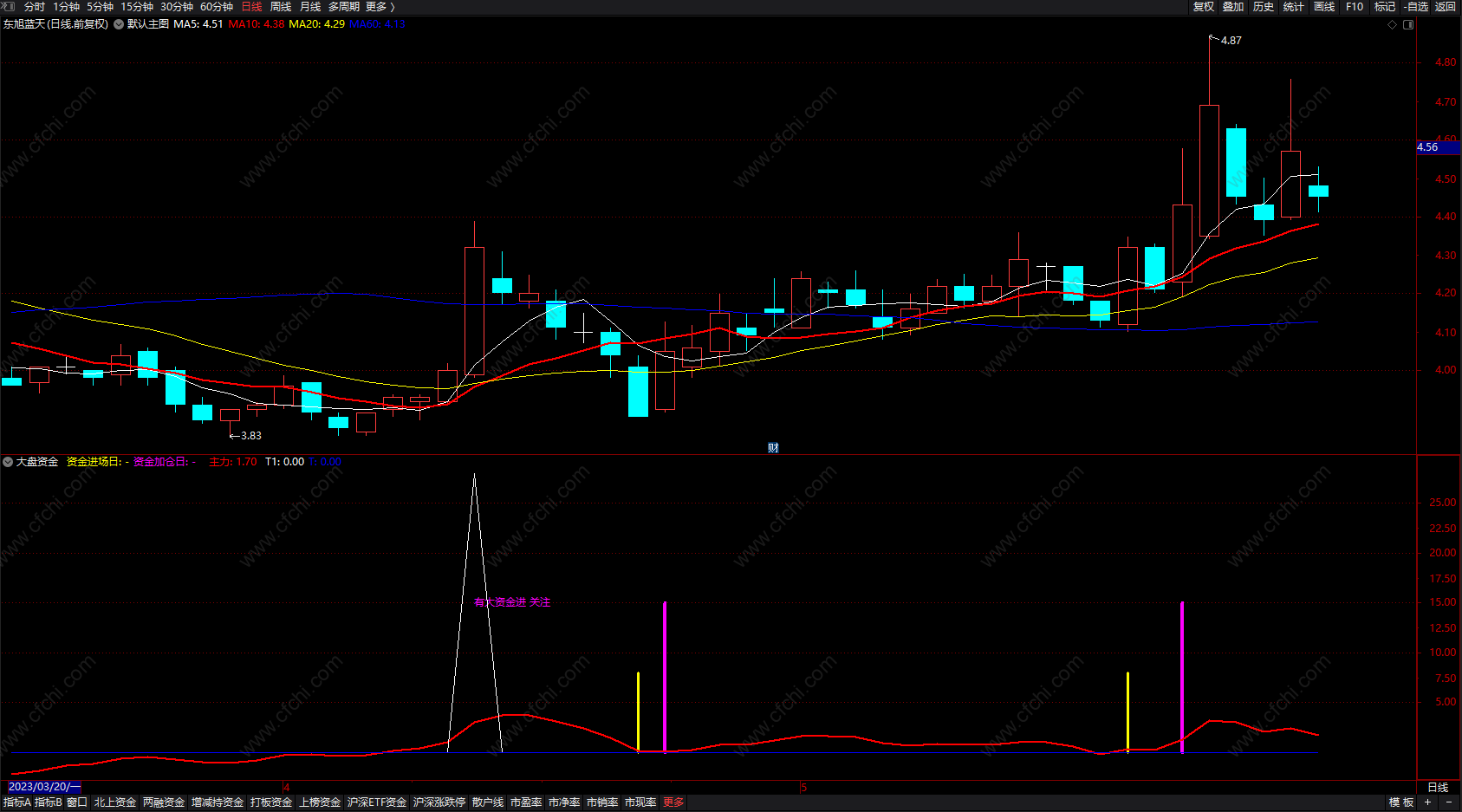
Task: Open the 复权 adjustment menu
Action: coord(1204,7)
